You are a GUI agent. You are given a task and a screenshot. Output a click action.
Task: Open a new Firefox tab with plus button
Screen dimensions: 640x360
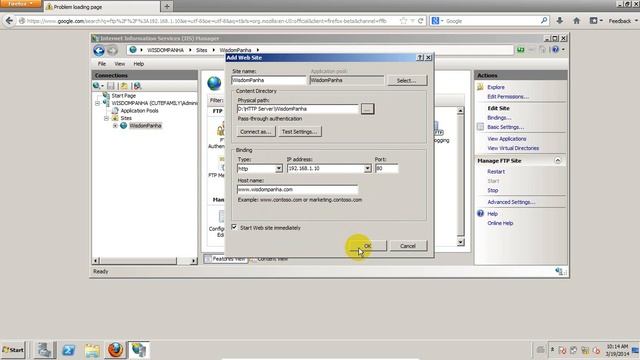(167, 6)
